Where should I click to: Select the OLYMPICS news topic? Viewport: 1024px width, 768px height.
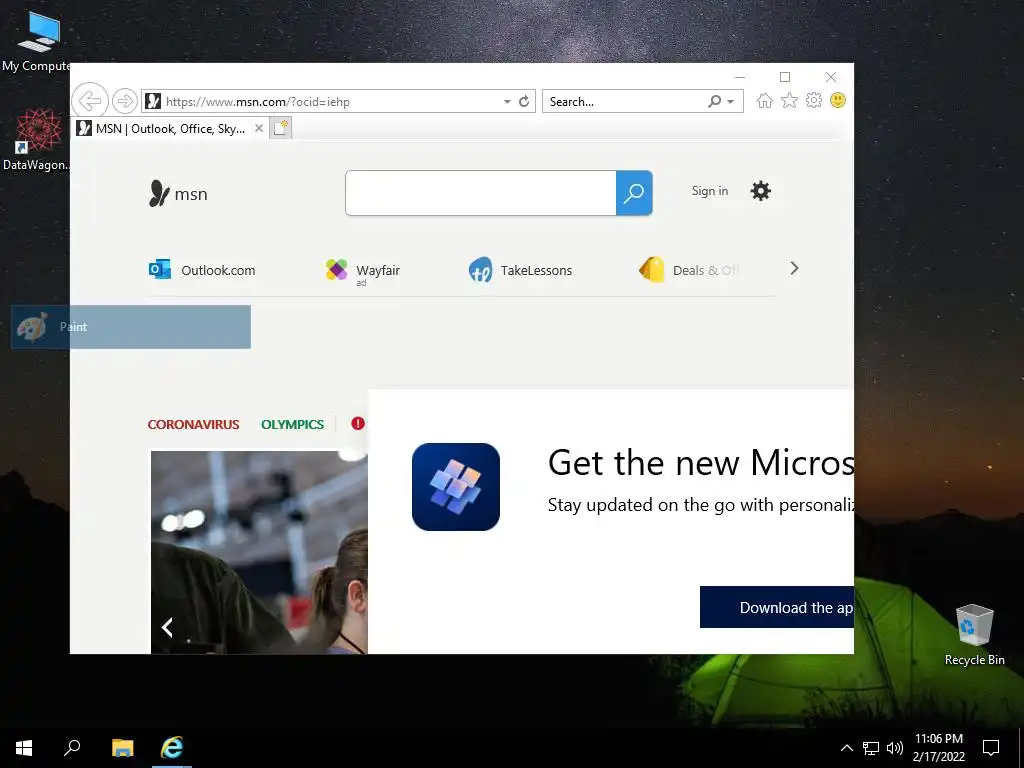click(x=293, y=424)
